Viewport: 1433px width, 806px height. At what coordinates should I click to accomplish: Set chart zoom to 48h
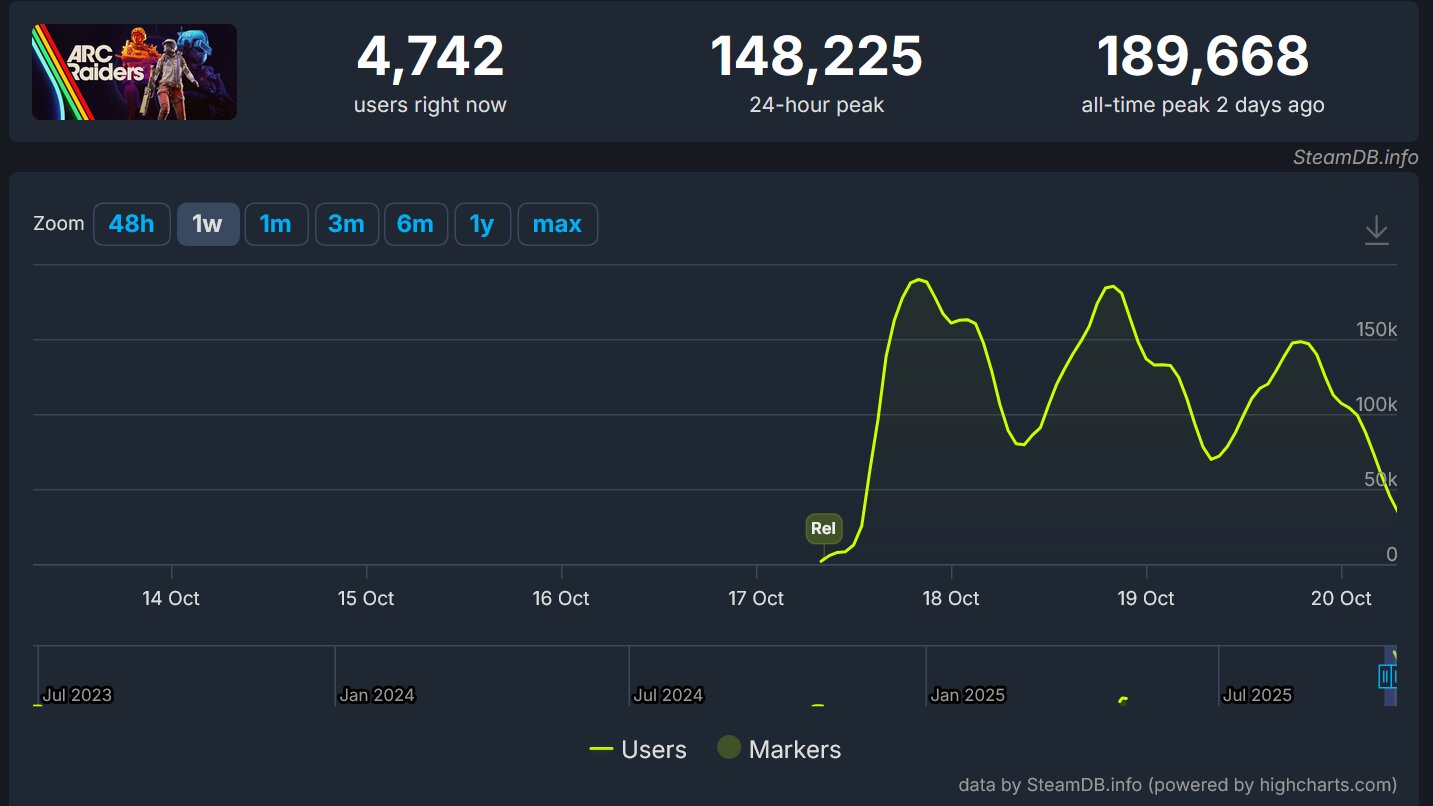click(131, 224)
